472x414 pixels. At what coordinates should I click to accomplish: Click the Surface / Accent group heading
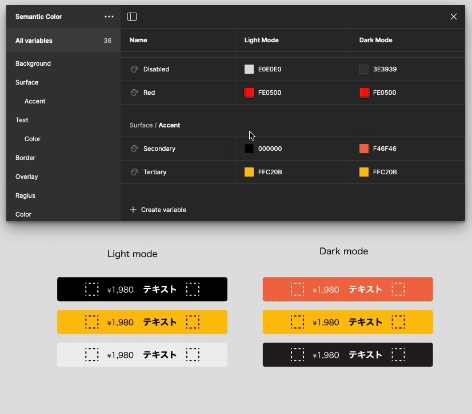point(155,125)
